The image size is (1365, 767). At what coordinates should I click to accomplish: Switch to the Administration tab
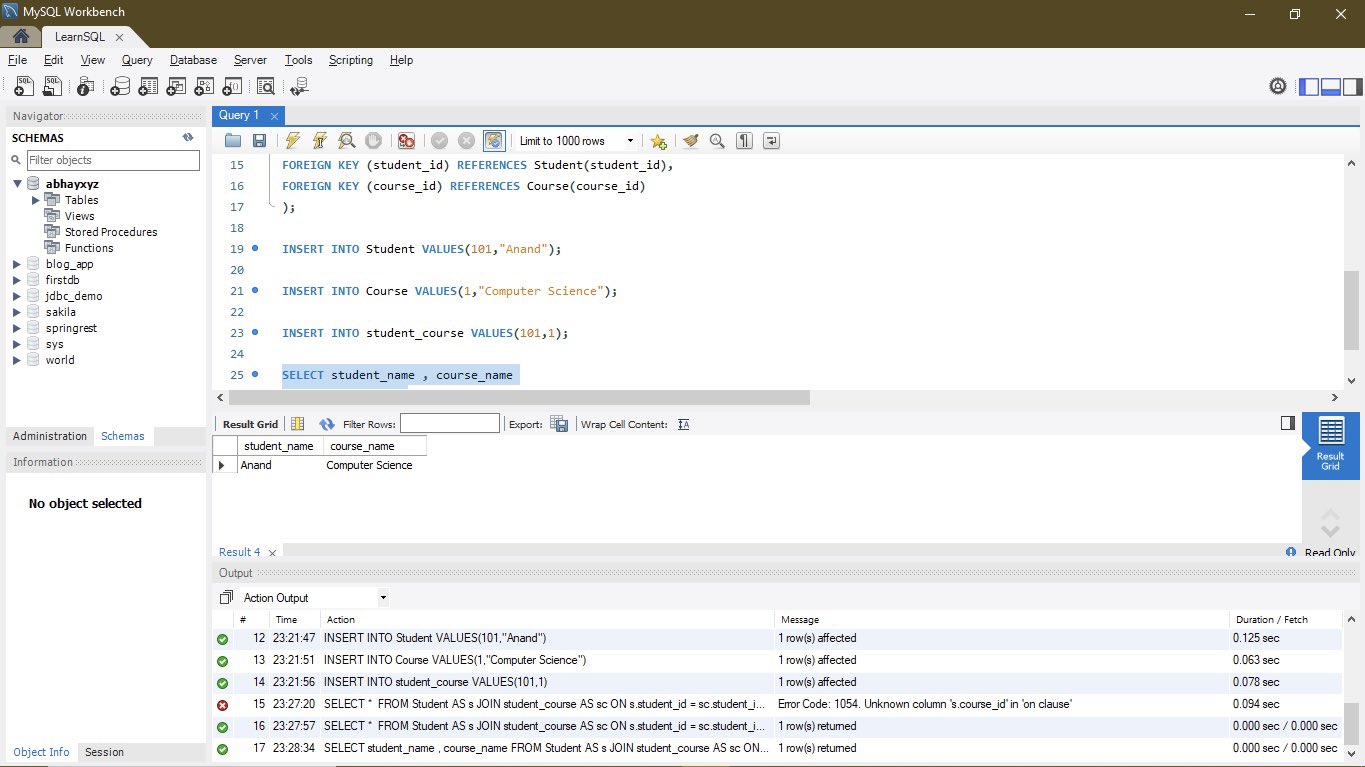(50, 436)
